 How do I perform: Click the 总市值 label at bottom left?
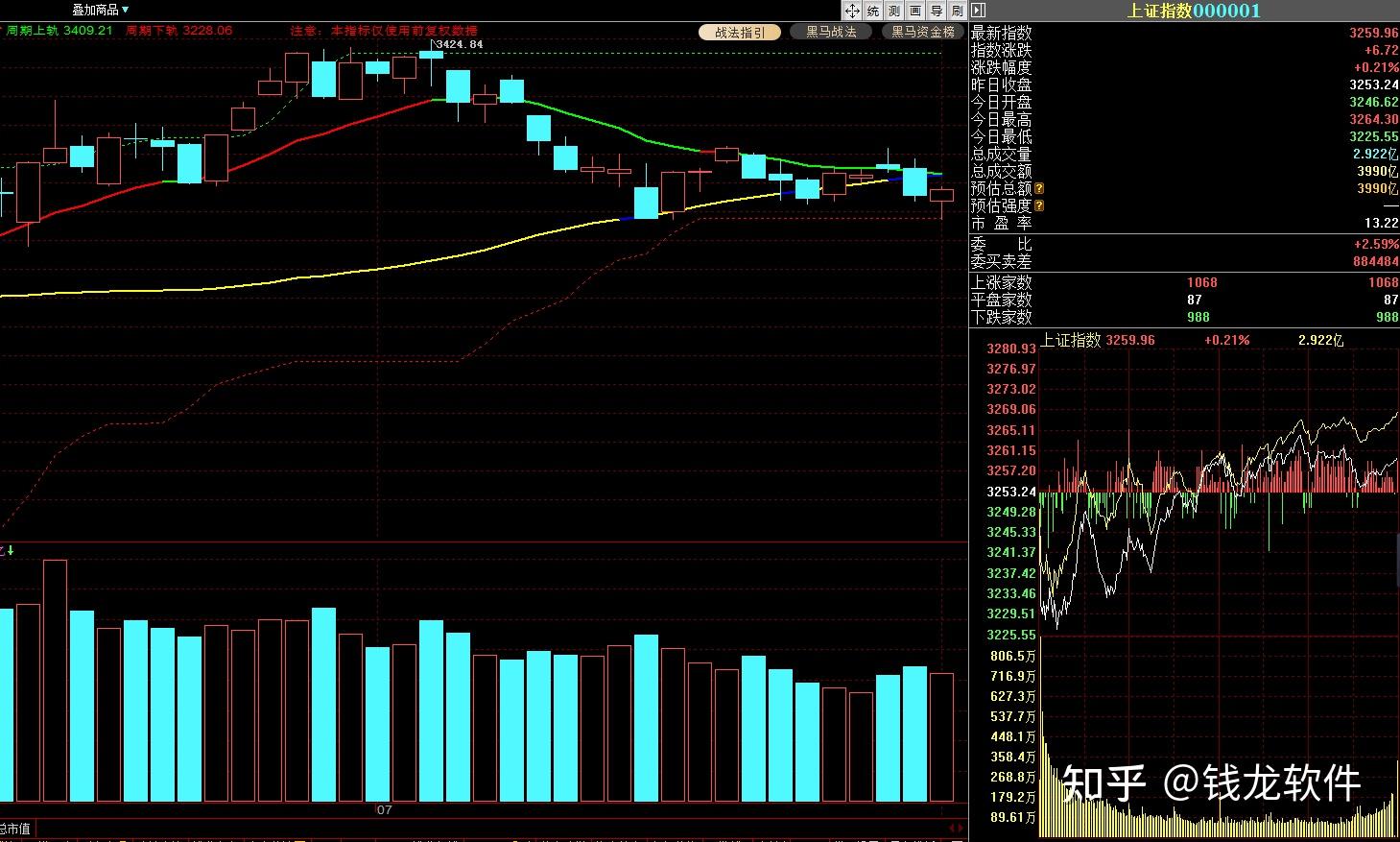(15, 829)
